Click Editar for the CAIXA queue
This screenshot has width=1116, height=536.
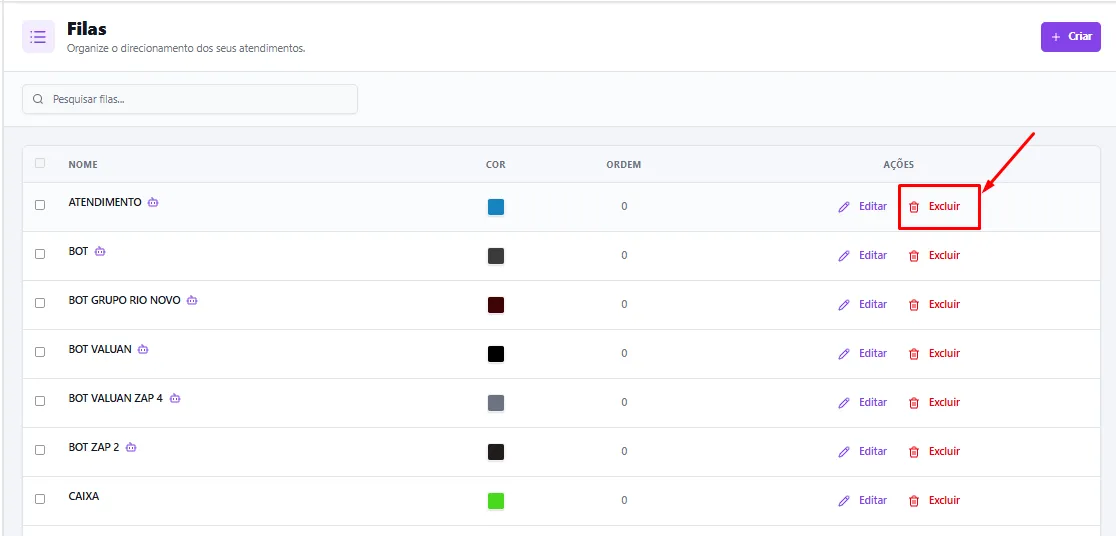(863, 501)
